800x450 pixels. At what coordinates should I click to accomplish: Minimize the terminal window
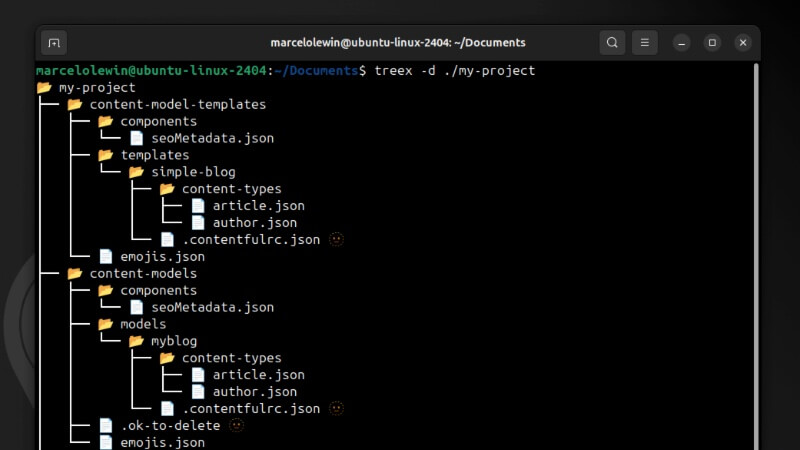[681, 43]
